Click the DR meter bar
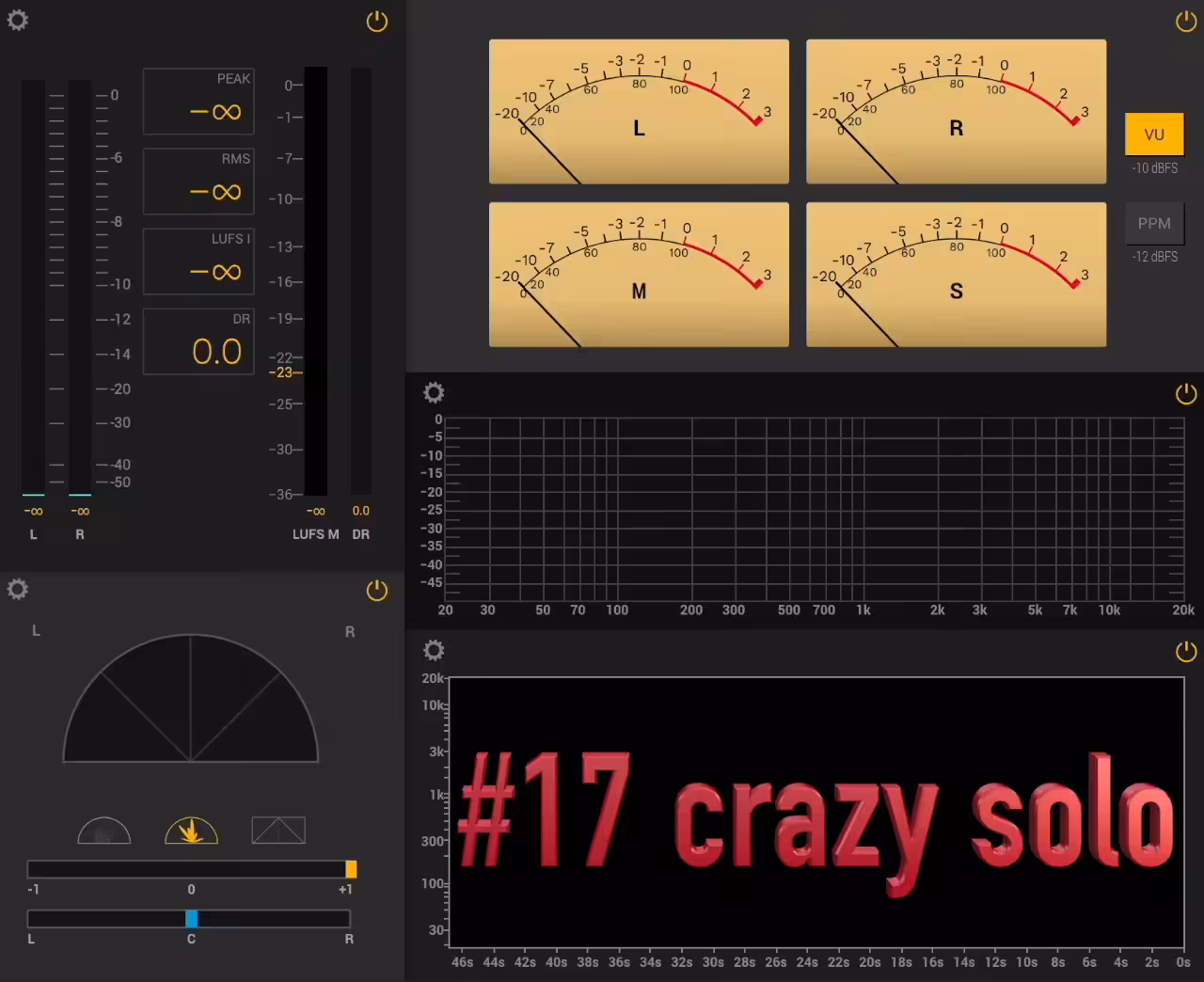 click(x=361, y=281)
